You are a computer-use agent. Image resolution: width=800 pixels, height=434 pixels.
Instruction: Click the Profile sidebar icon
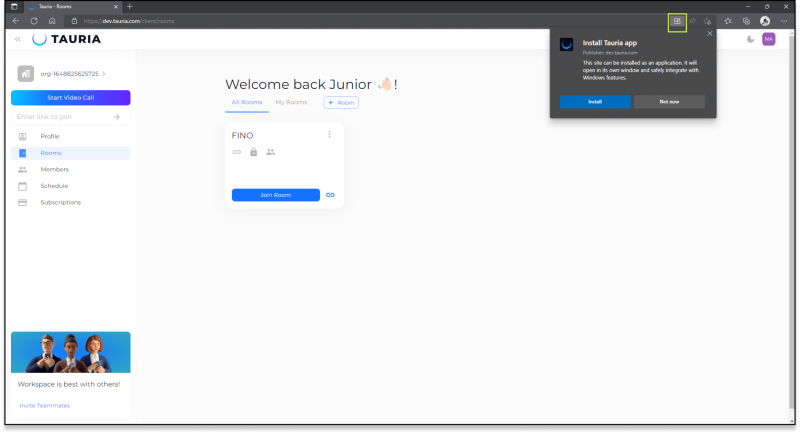click(22, 136)
